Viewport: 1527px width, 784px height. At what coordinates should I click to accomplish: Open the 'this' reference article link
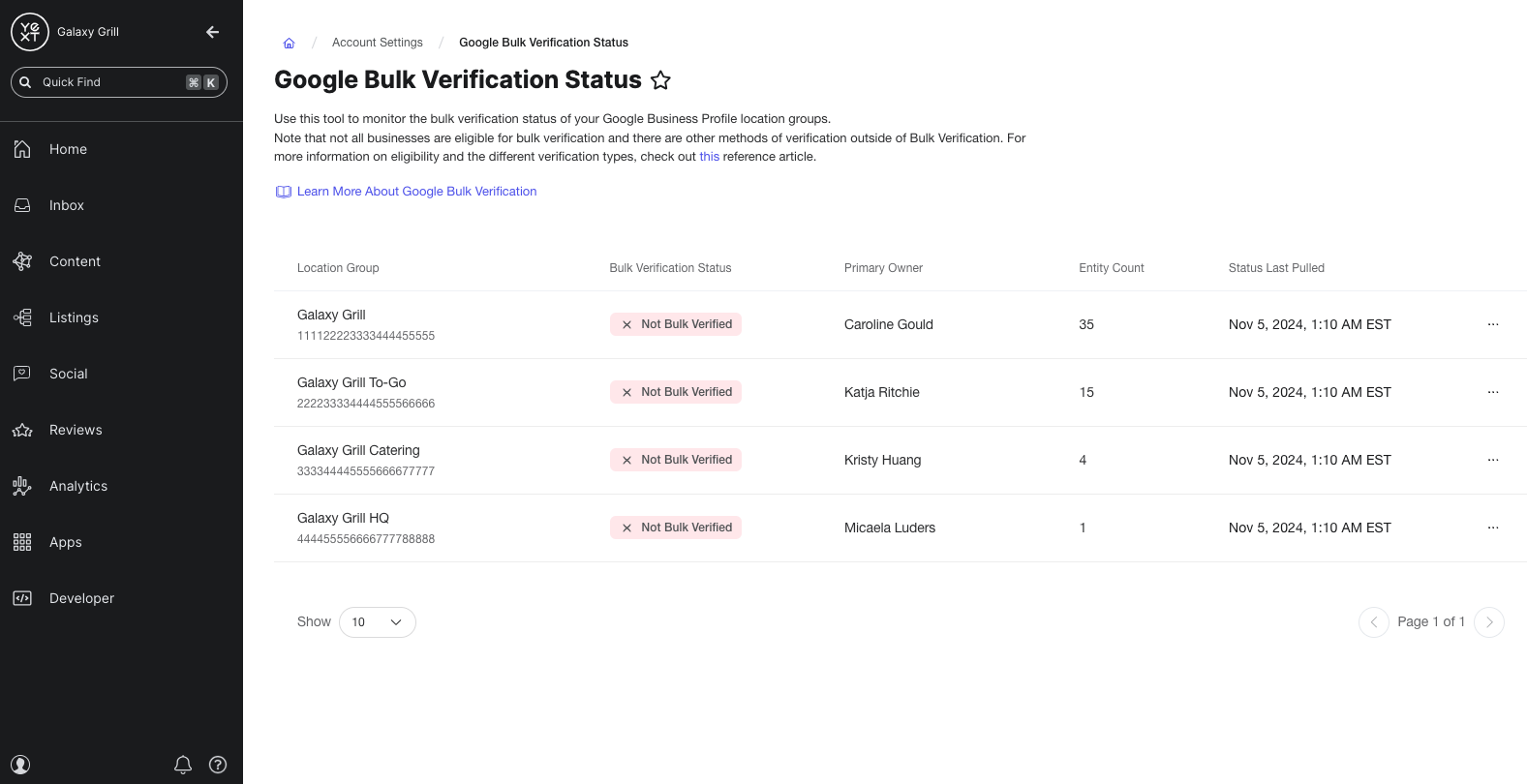click(710, 157)
